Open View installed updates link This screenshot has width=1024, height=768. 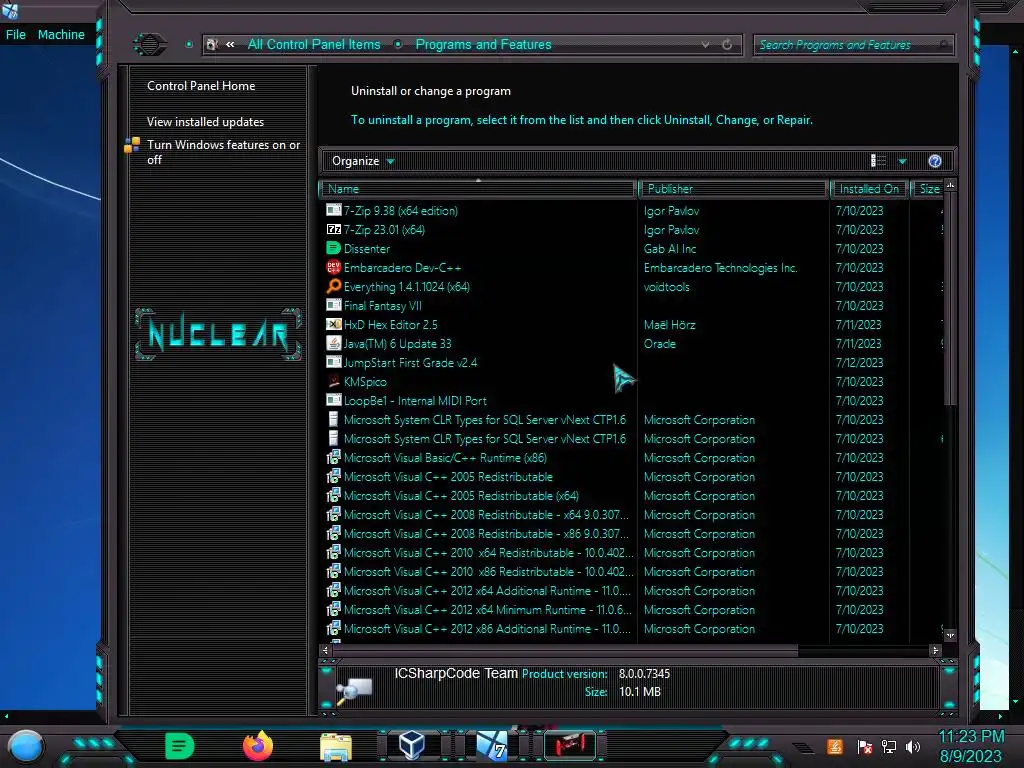tap(205, 121)
